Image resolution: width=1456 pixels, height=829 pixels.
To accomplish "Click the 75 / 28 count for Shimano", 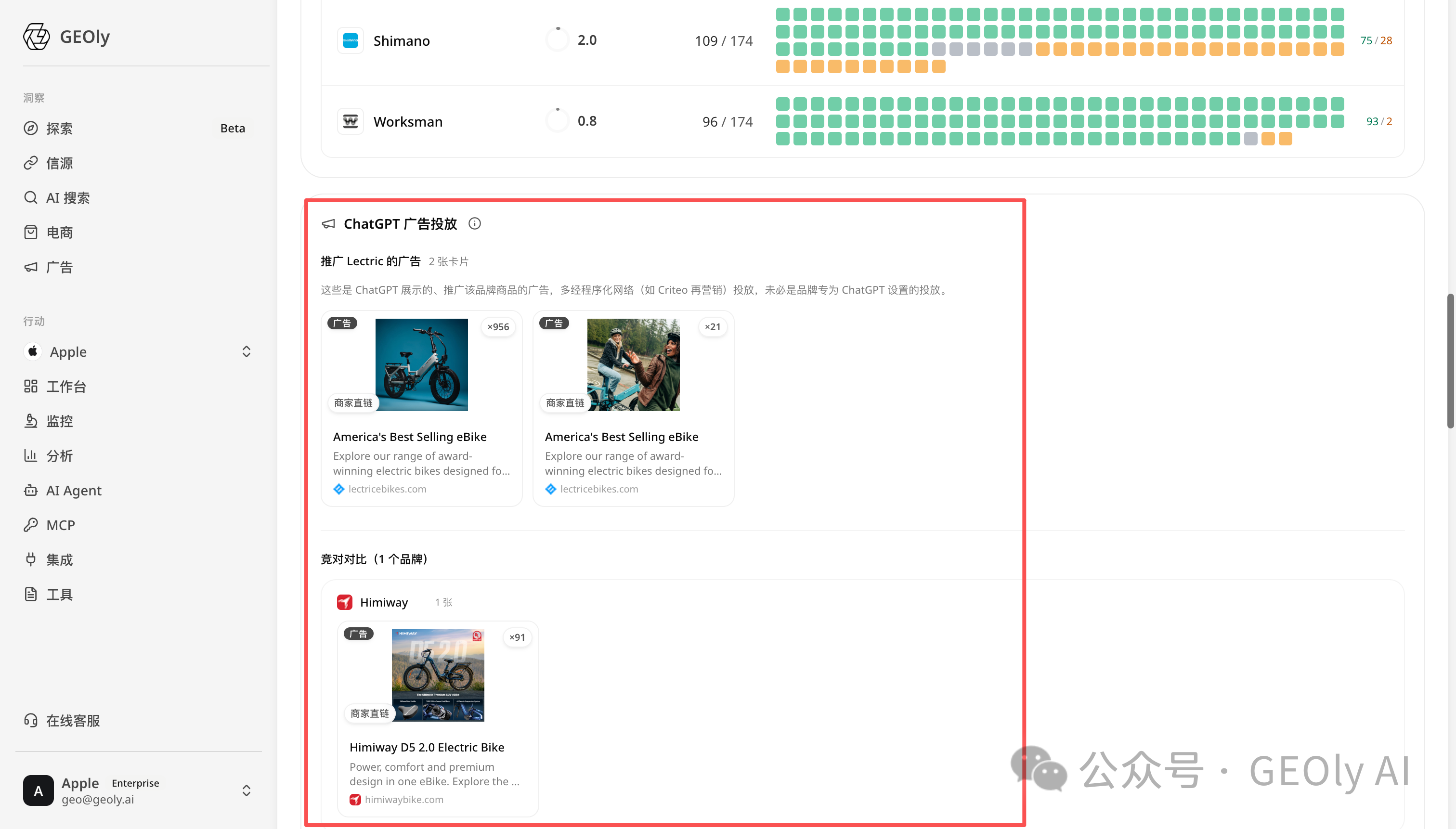I will (1376, 40).
